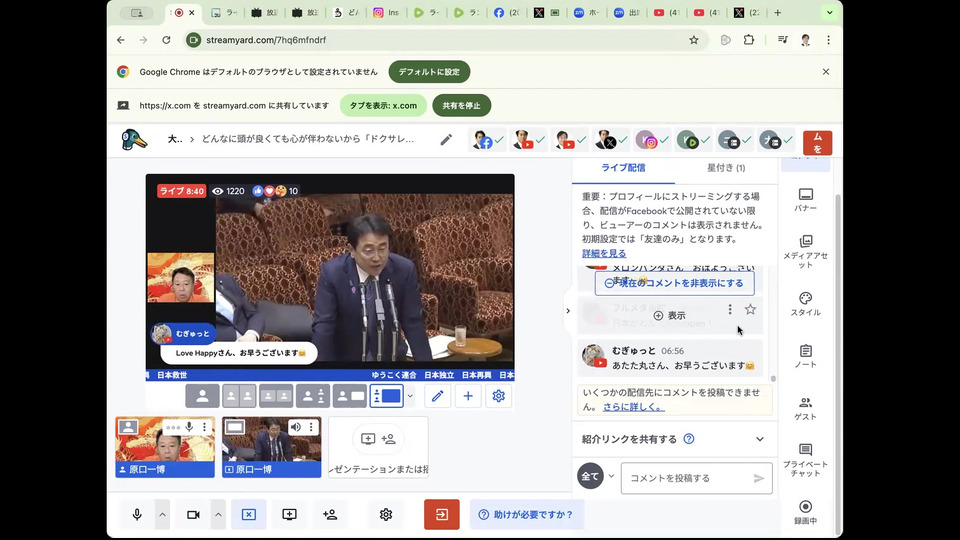The image size is (960, 540).
Task: Open the プライベートチャット sidebar panel
Action: [x=806, y=460]
